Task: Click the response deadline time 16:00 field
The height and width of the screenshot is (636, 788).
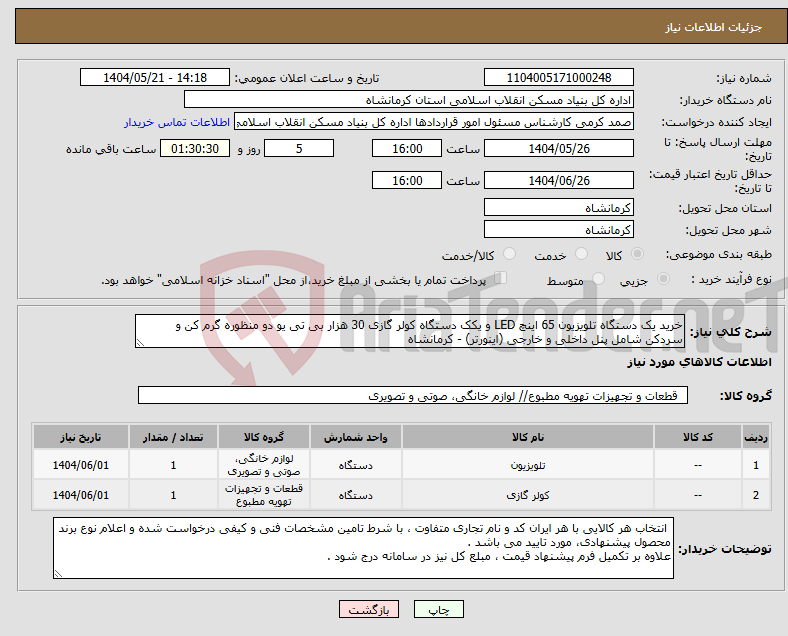Action: coord(407,149)
